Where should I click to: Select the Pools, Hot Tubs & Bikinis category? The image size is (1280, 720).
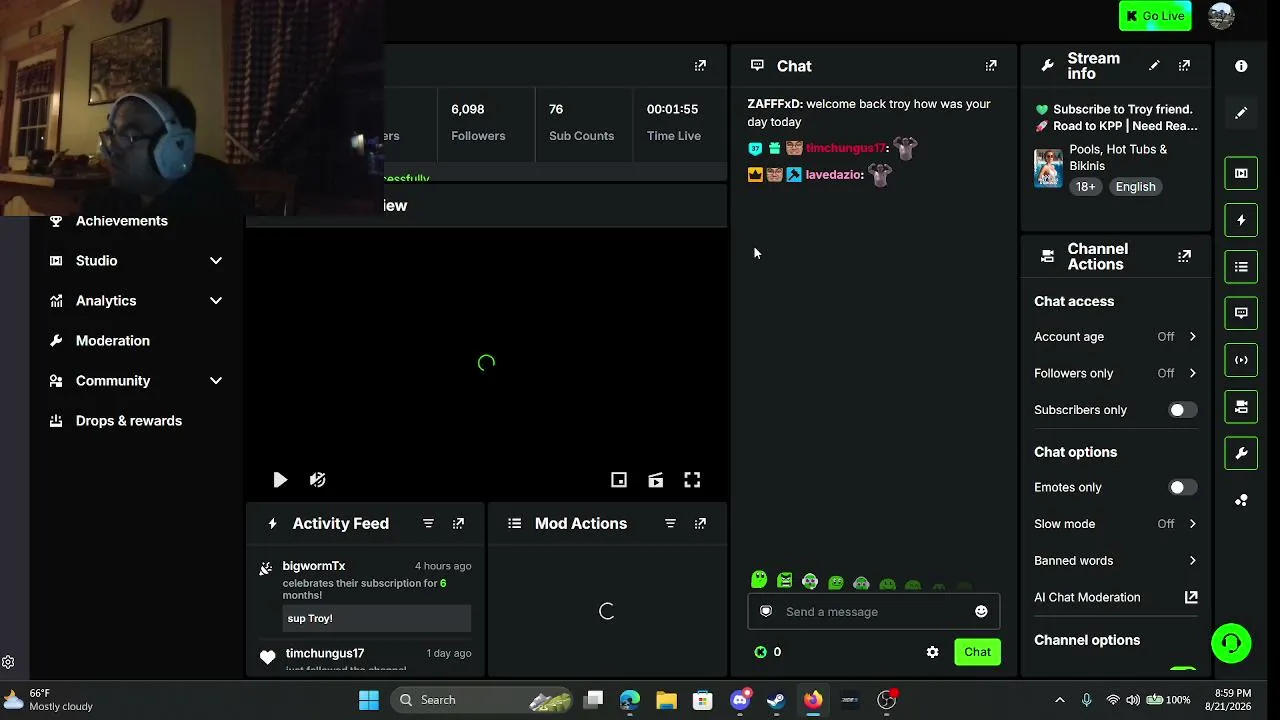pos(1118,157)
